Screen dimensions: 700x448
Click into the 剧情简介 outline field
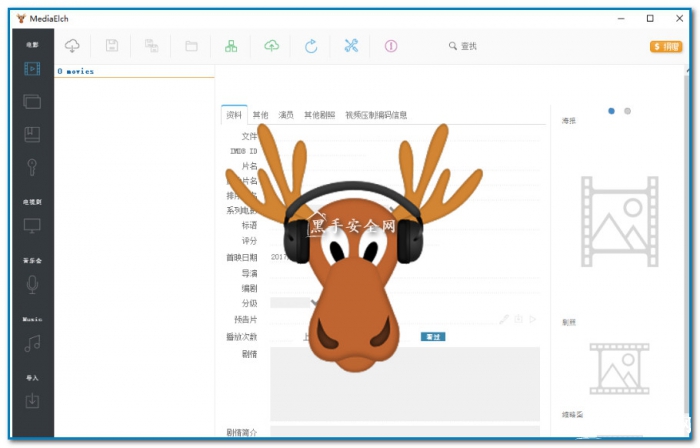point(405,431)
